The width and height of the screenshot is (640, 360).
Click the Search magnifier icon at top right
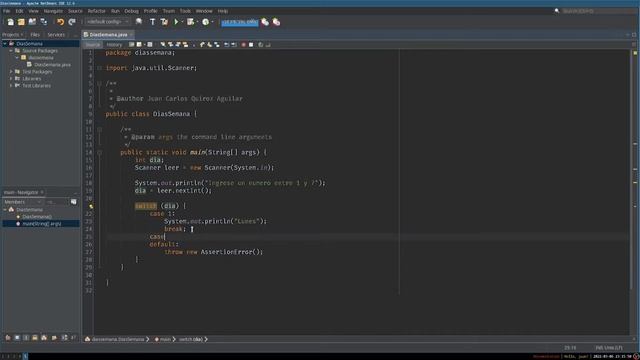557,11
